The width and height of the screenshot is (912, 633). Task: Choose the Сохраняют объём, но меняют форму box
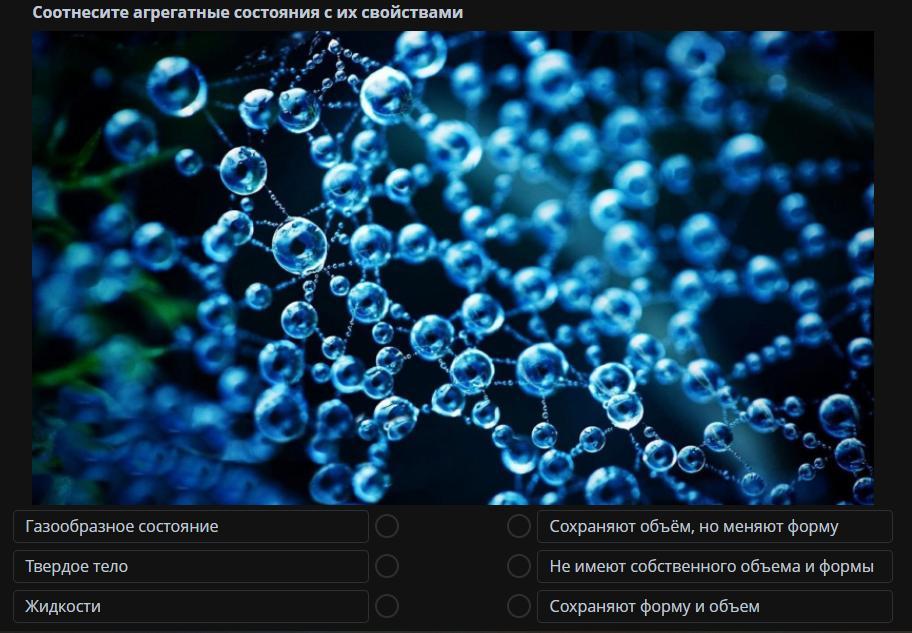(x=715, y=527)
